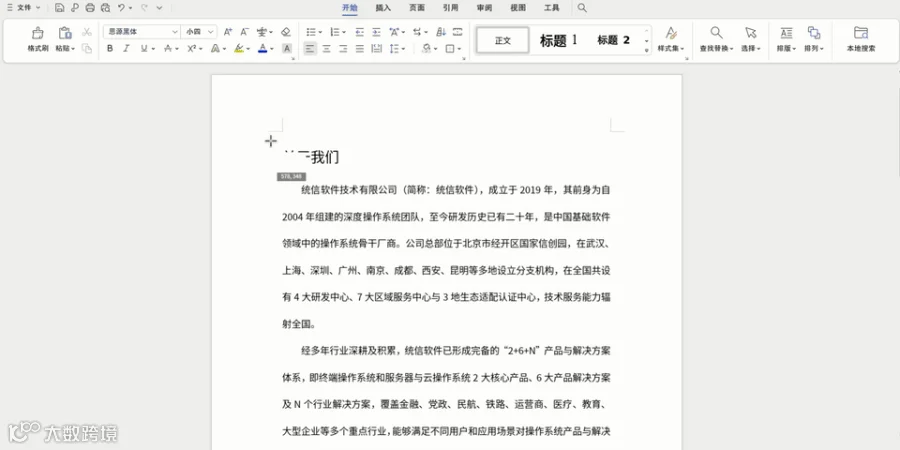Apply distributed alignment
900x450 pixels.
pyautogui.click(x=377, y=49)
